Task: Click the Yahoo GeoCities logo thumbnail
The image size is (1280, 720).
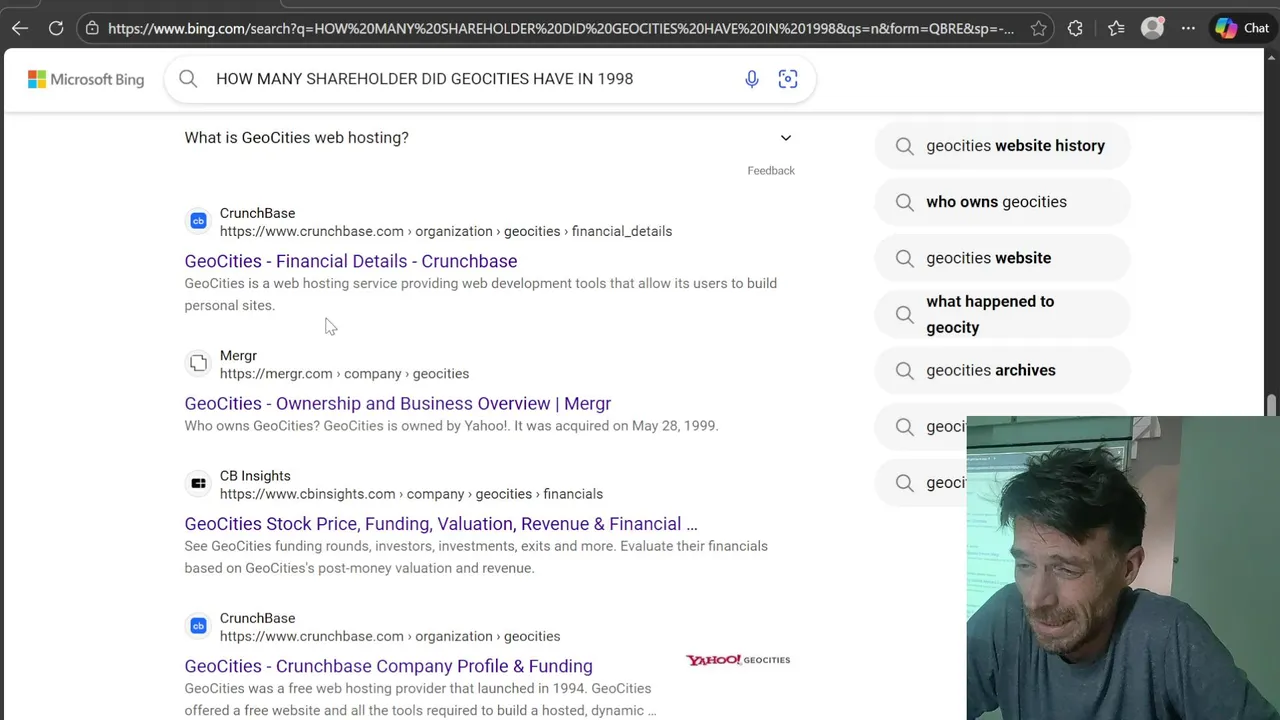Action: (x=738, y=660)
